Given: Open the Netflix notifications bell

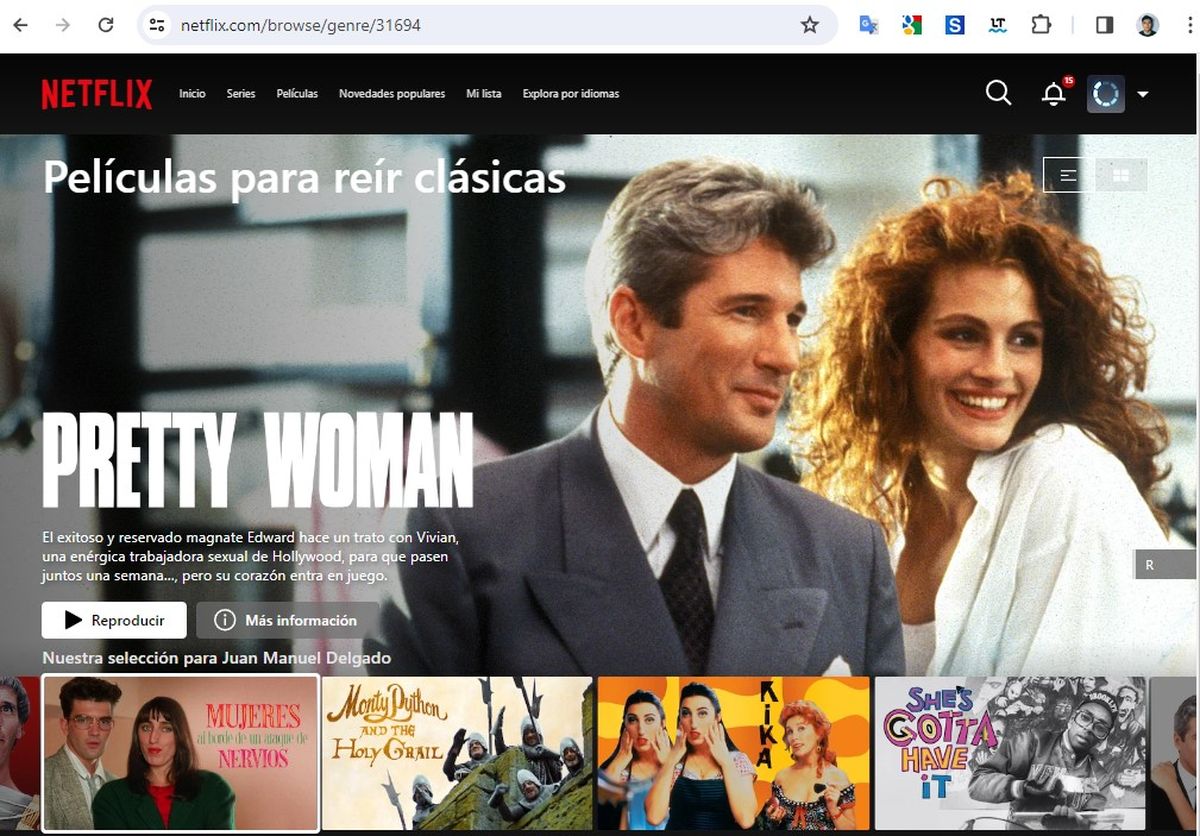Looking at the screenshot, I should tap(1053, 94).
